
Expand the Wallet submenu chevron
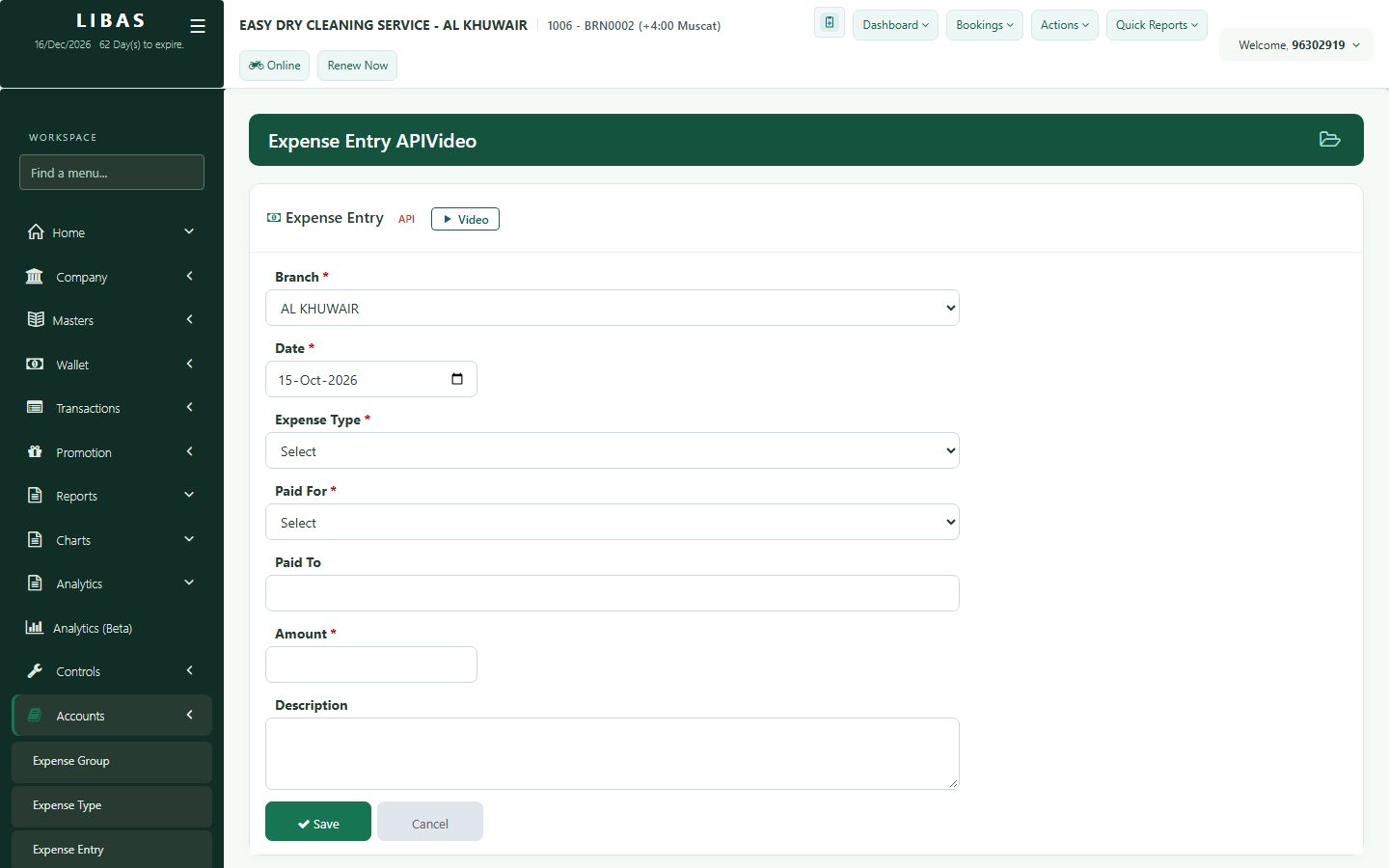point(189,364)
